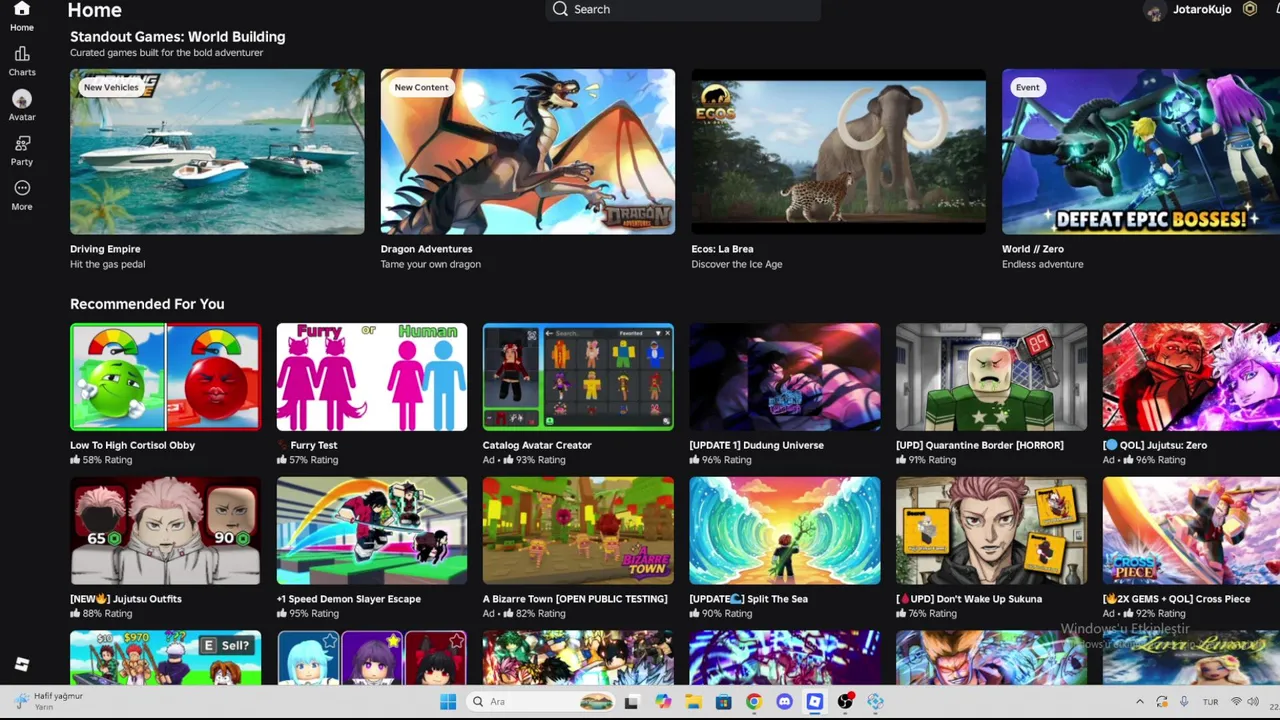
Task: Open the Sell game tile in the bottom row
Action: [x=166, y=658]
